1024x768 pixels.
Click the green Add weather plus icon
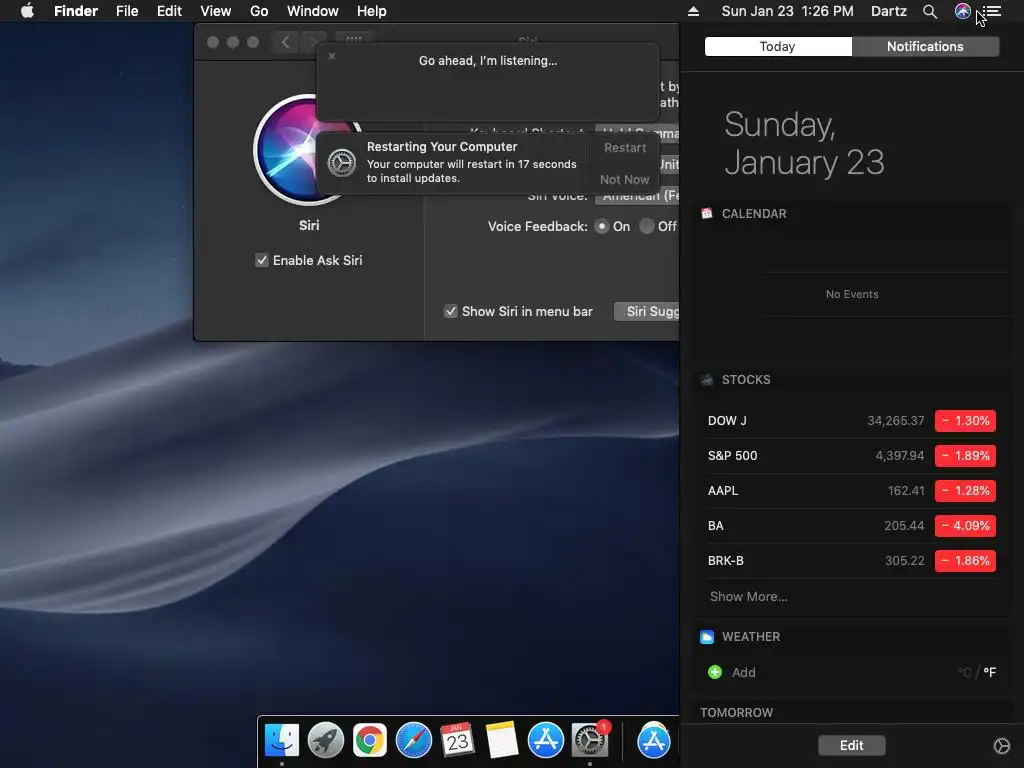click(715, 672)
